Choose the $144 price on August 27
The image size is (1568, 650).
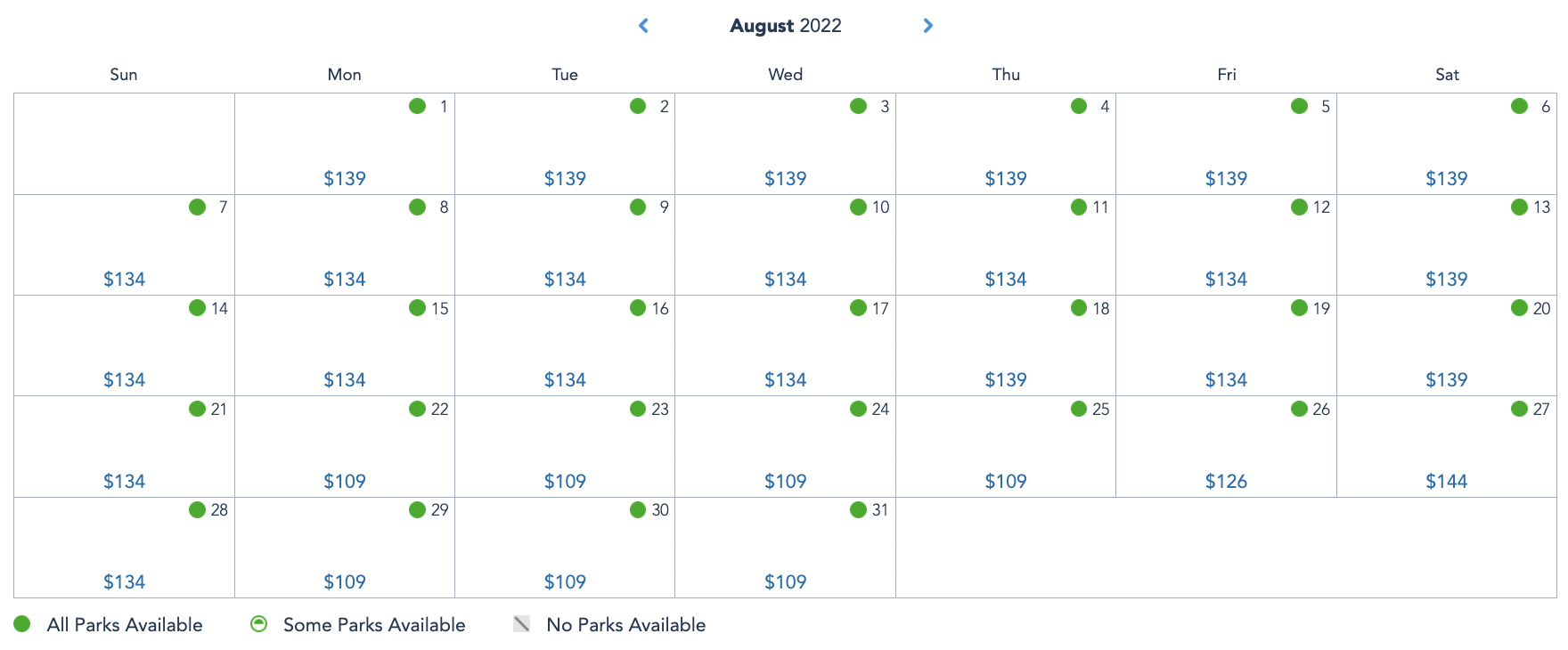click(x=1446, y=482)
